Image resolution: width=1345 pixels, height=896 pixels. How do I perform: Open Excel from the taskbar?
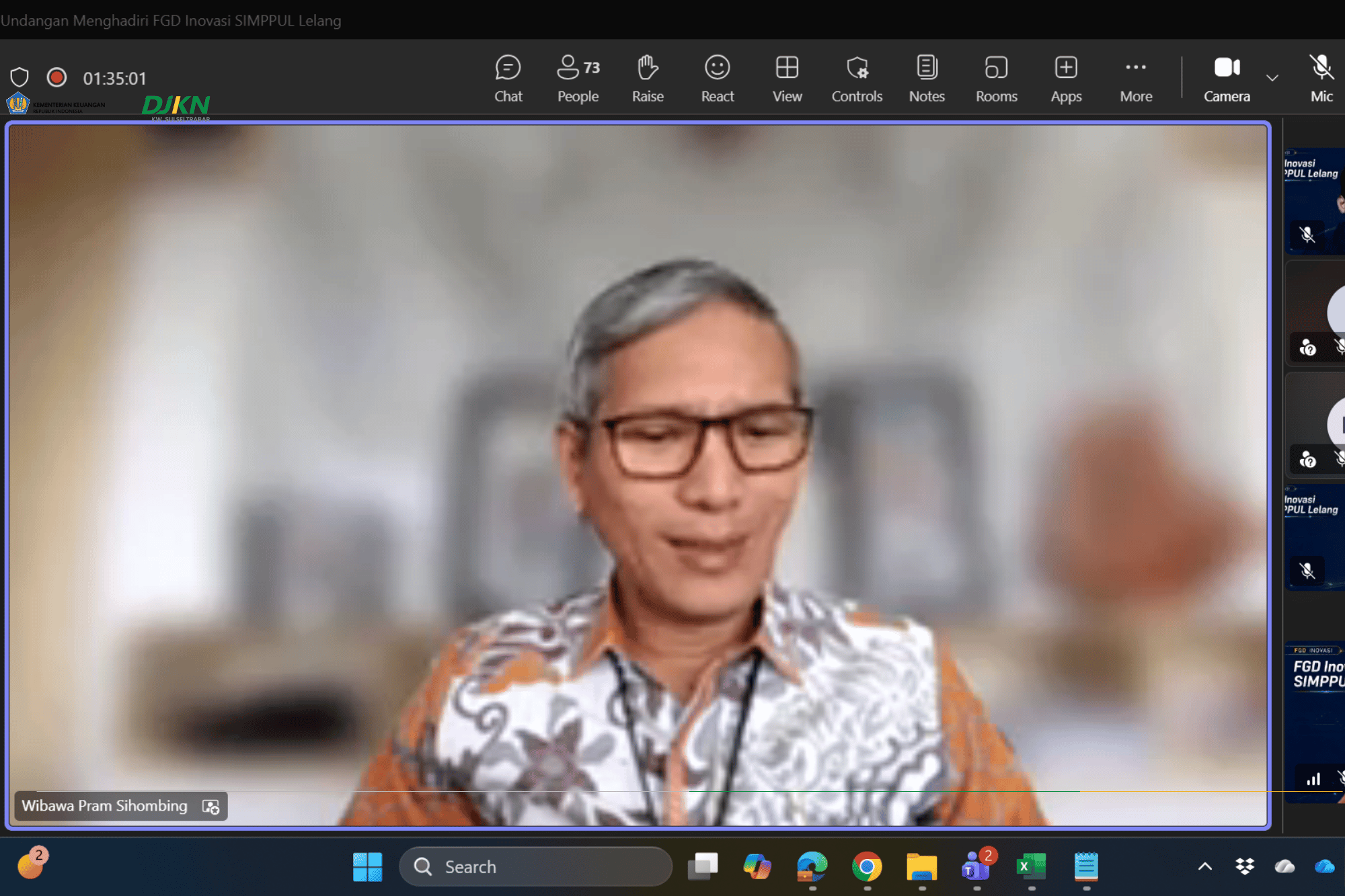pos(1031,866)
